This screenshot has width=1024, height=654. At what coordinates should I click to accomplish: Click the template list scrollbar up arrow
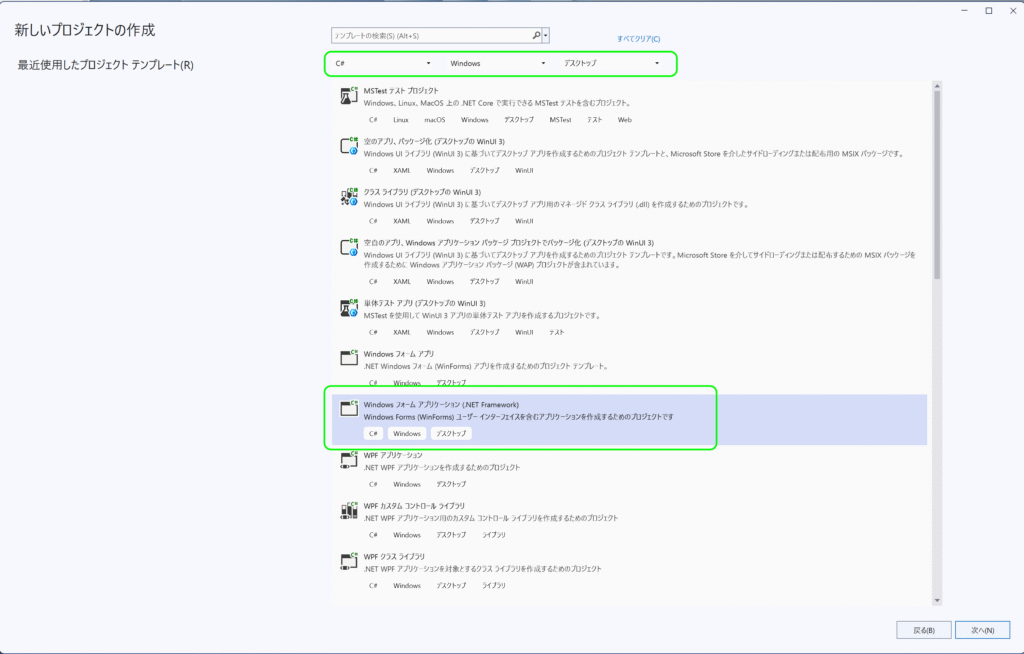(x=937, y=86)
